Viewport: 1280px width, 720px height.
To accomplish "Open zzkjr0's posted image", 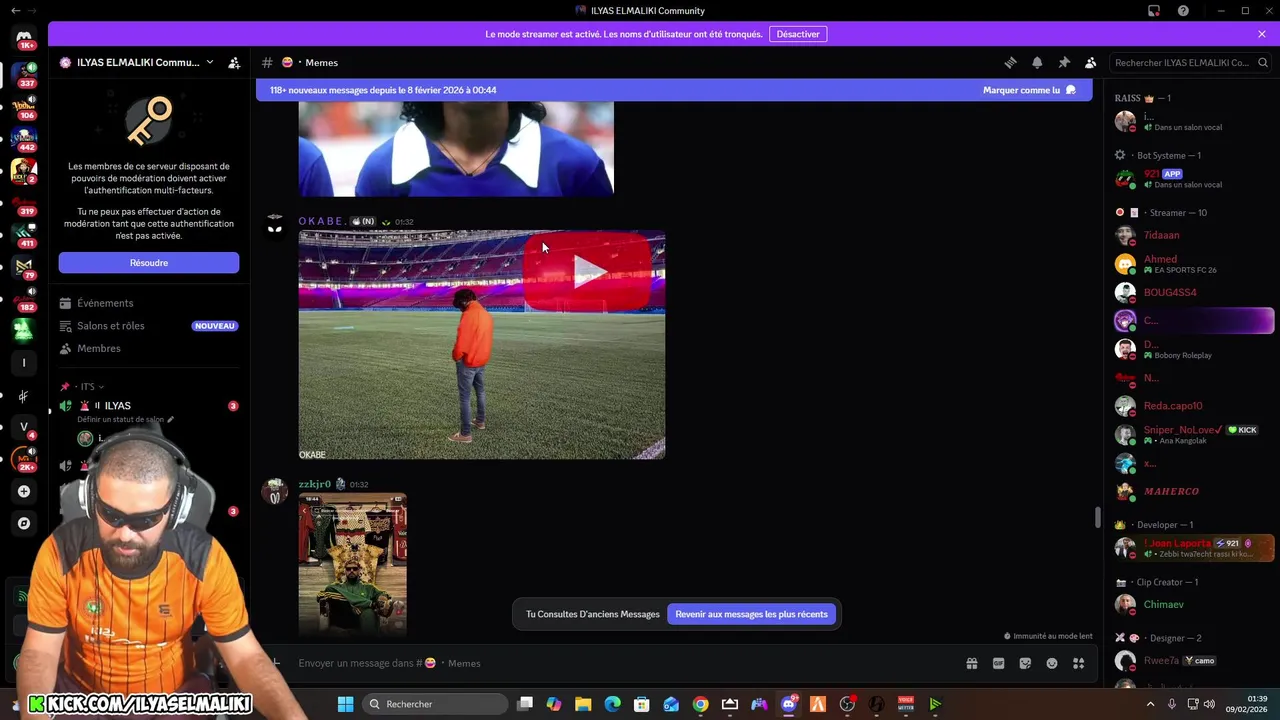I will tap(353, 565).
